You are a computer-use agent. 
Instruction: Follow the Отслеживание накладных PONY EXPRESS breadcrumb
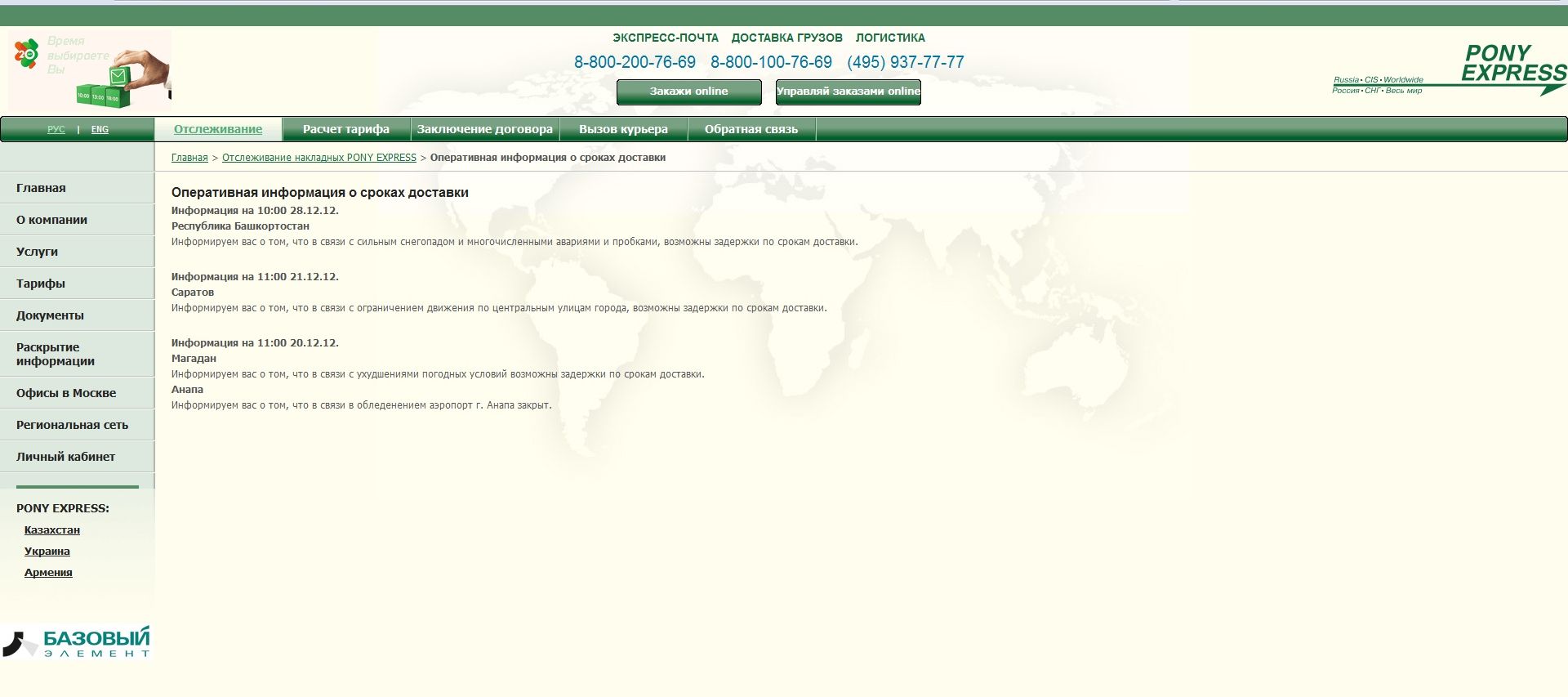tap(319, 158)
